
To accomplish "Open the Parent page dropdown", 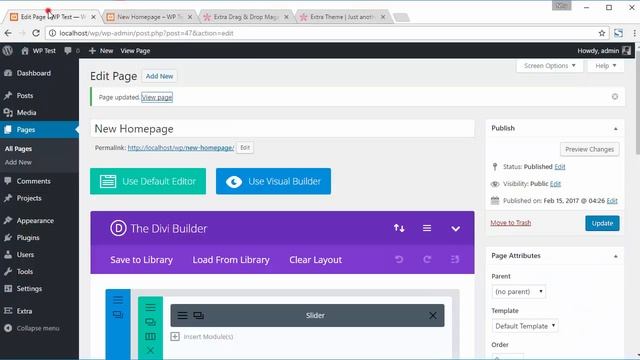I will (519, 291).
